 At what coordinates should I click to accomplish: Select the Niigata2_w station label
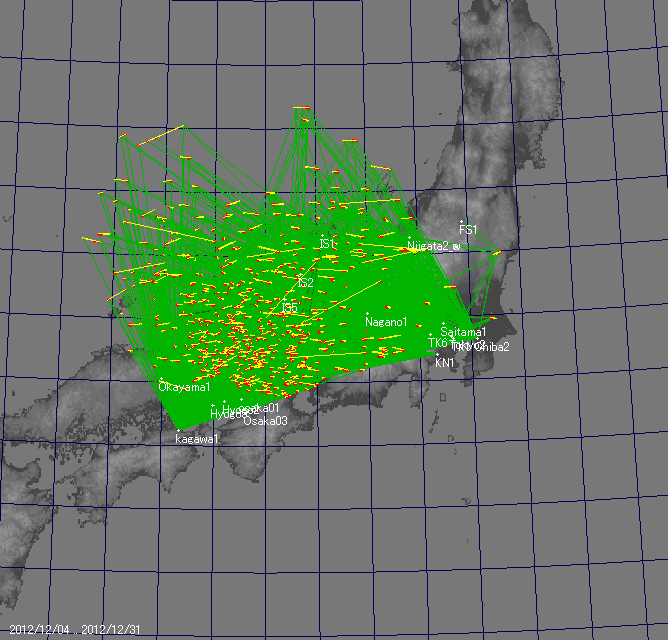(434, 246)
